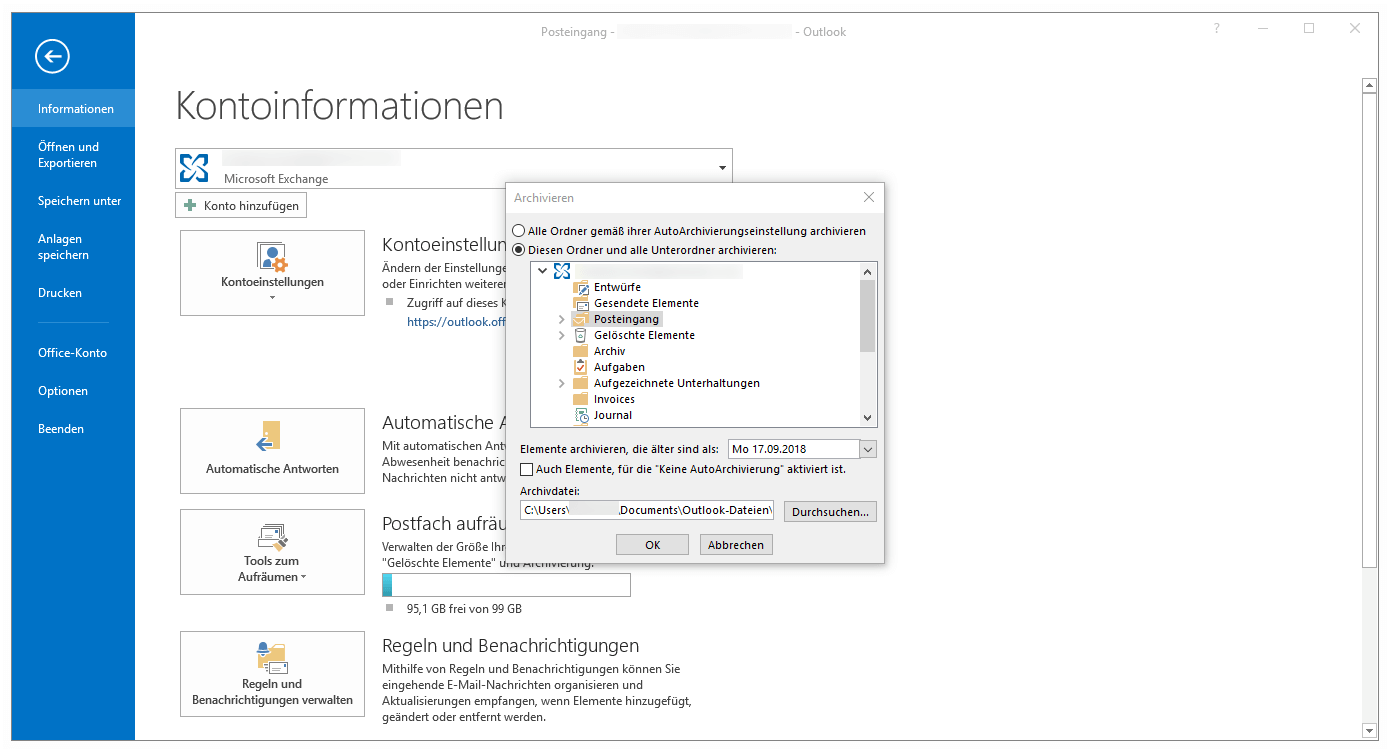
Task: Select Gesendete Elemente row in tree
Action: click(636, 303)
